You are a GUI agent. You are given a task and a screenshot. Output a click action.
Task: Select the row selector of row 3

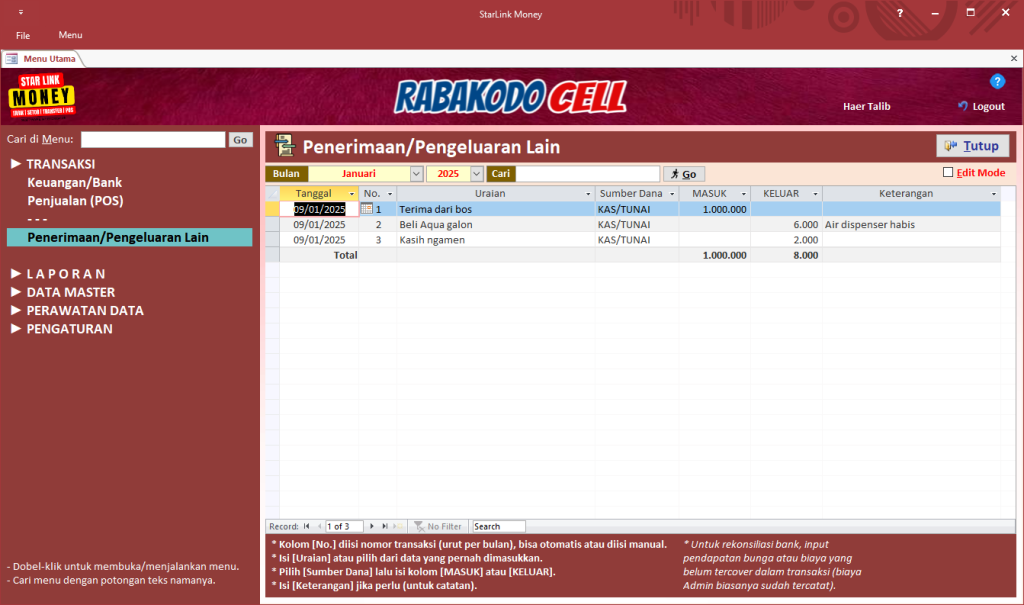pos(272,240)
